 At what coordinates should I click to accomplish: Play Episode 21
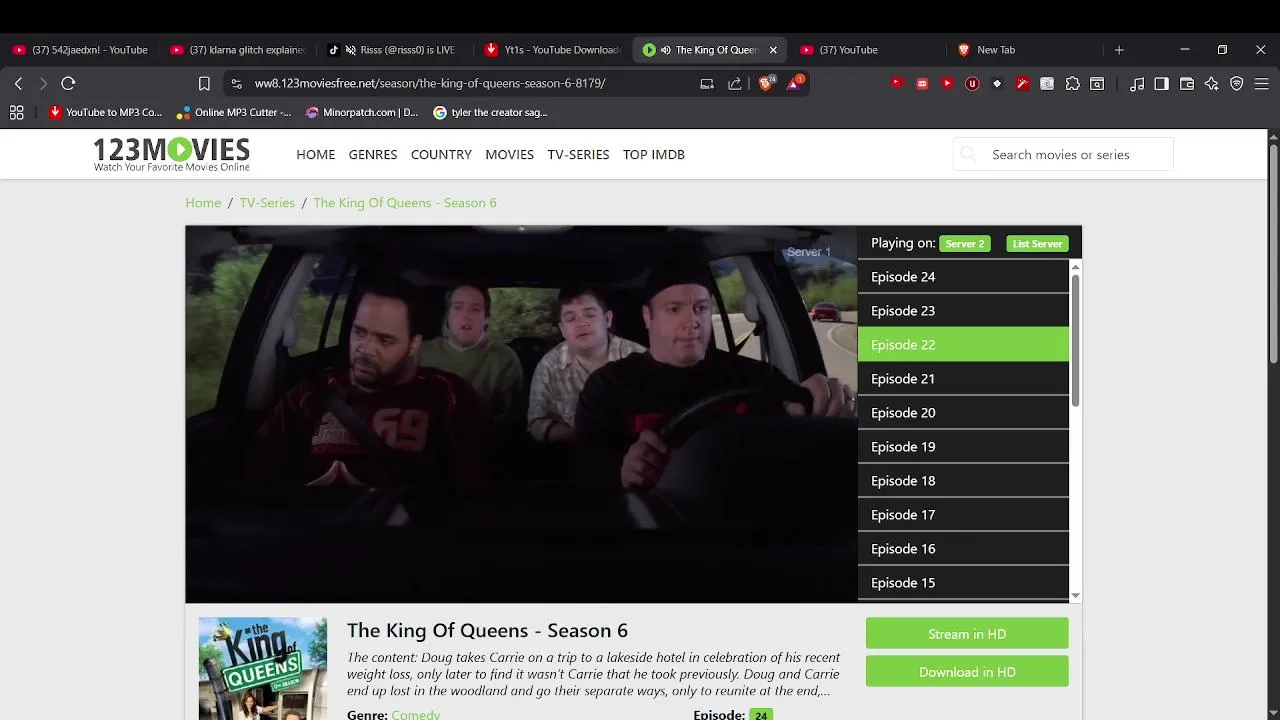click(x=963, y=379)
